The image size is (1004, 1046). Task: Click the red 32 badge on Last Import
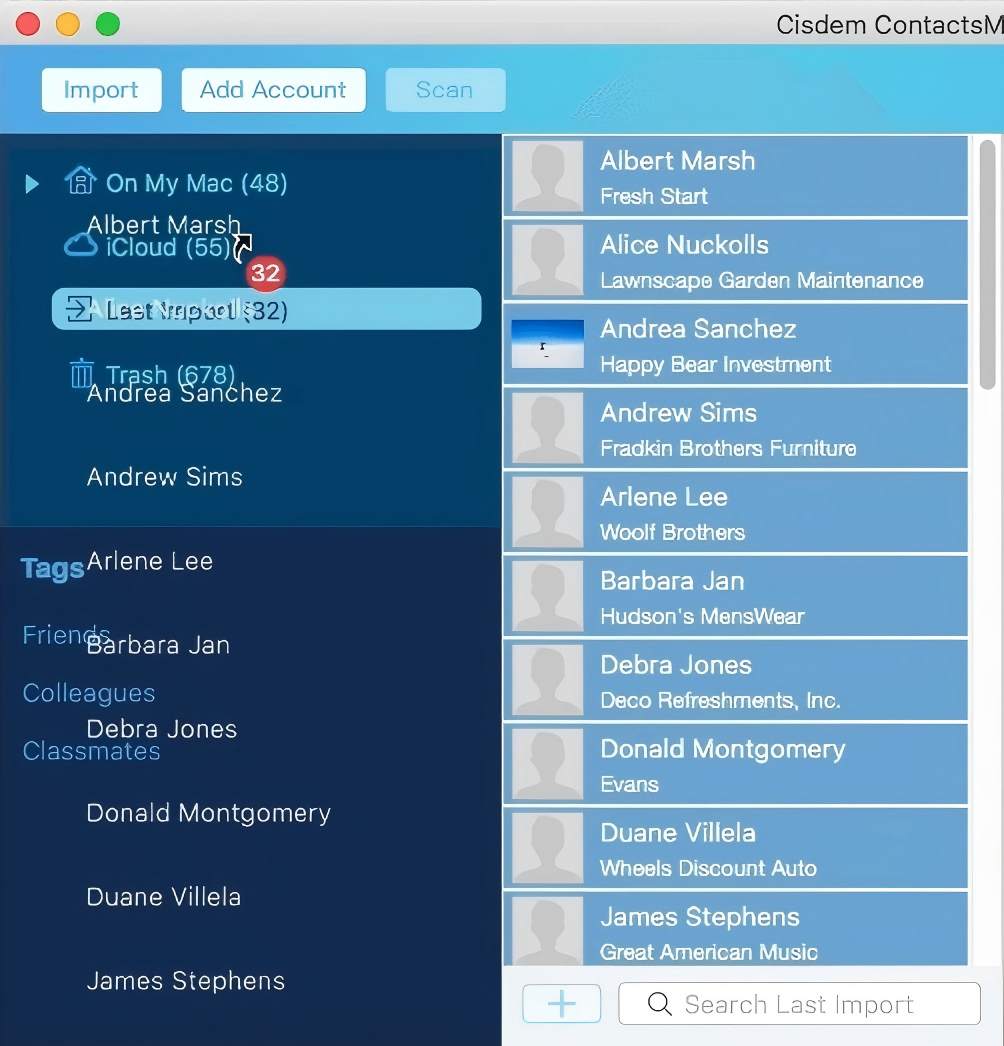pyautogui.click(x=265, y=273)
